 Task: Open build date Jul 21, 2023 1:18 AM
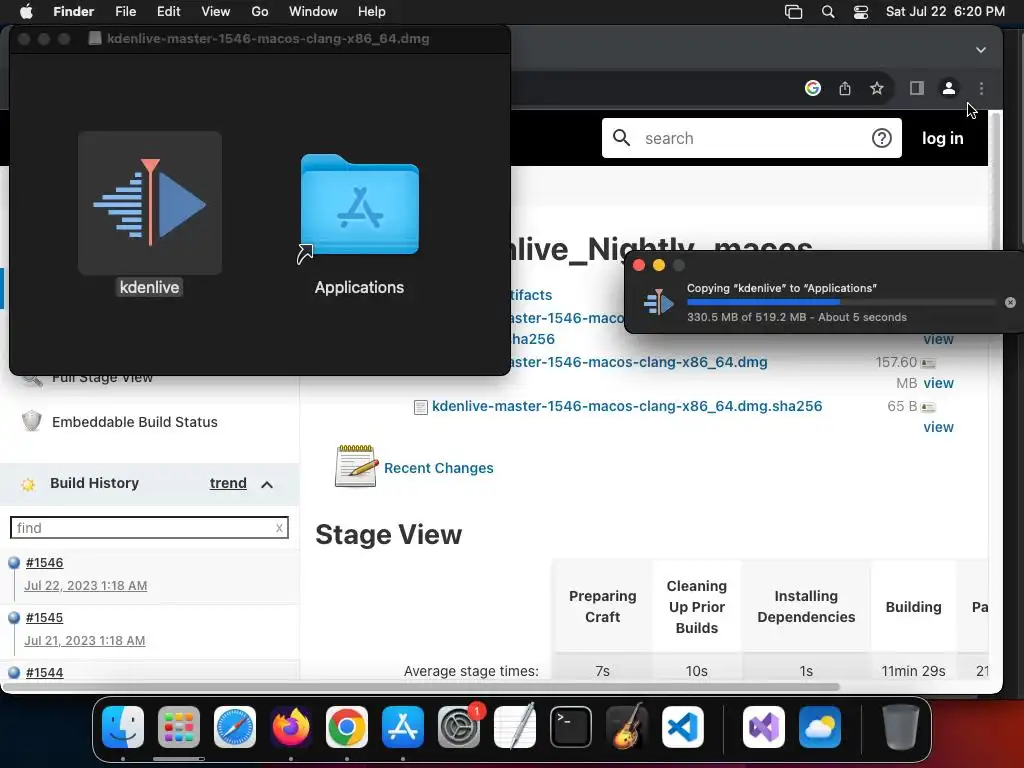coord(85,641)
